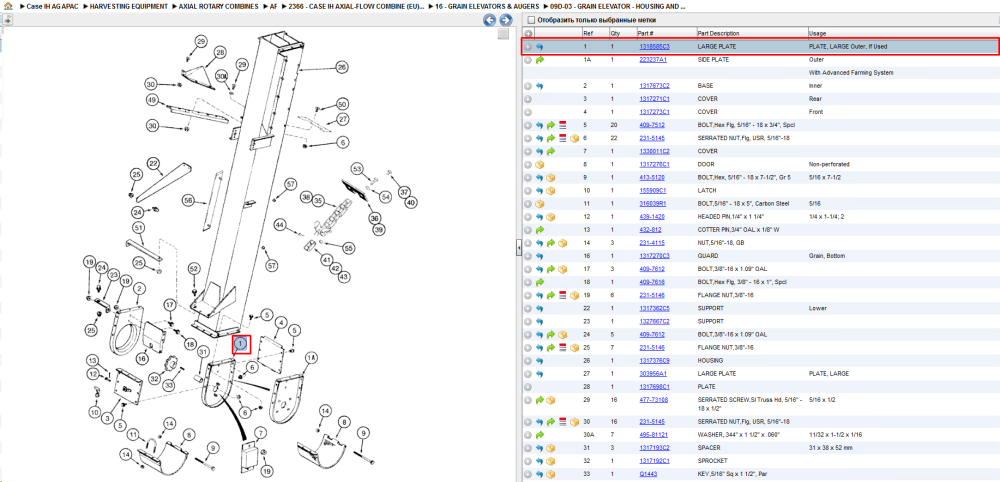Open the AXIAL ROTARY COMBINES breadcrumb
The height and width of the screenshot is (482, 1000).
coord(218,6)
